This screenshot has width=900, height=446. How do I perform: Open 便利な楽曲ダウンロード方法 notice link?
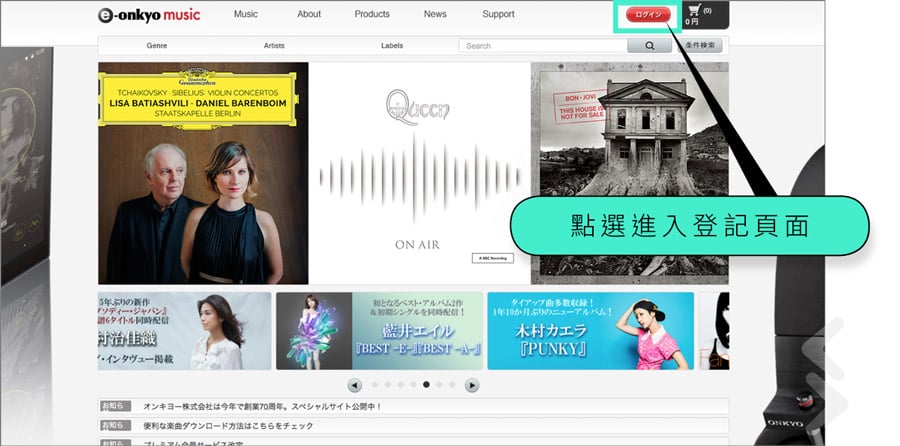tap(228, 426)
